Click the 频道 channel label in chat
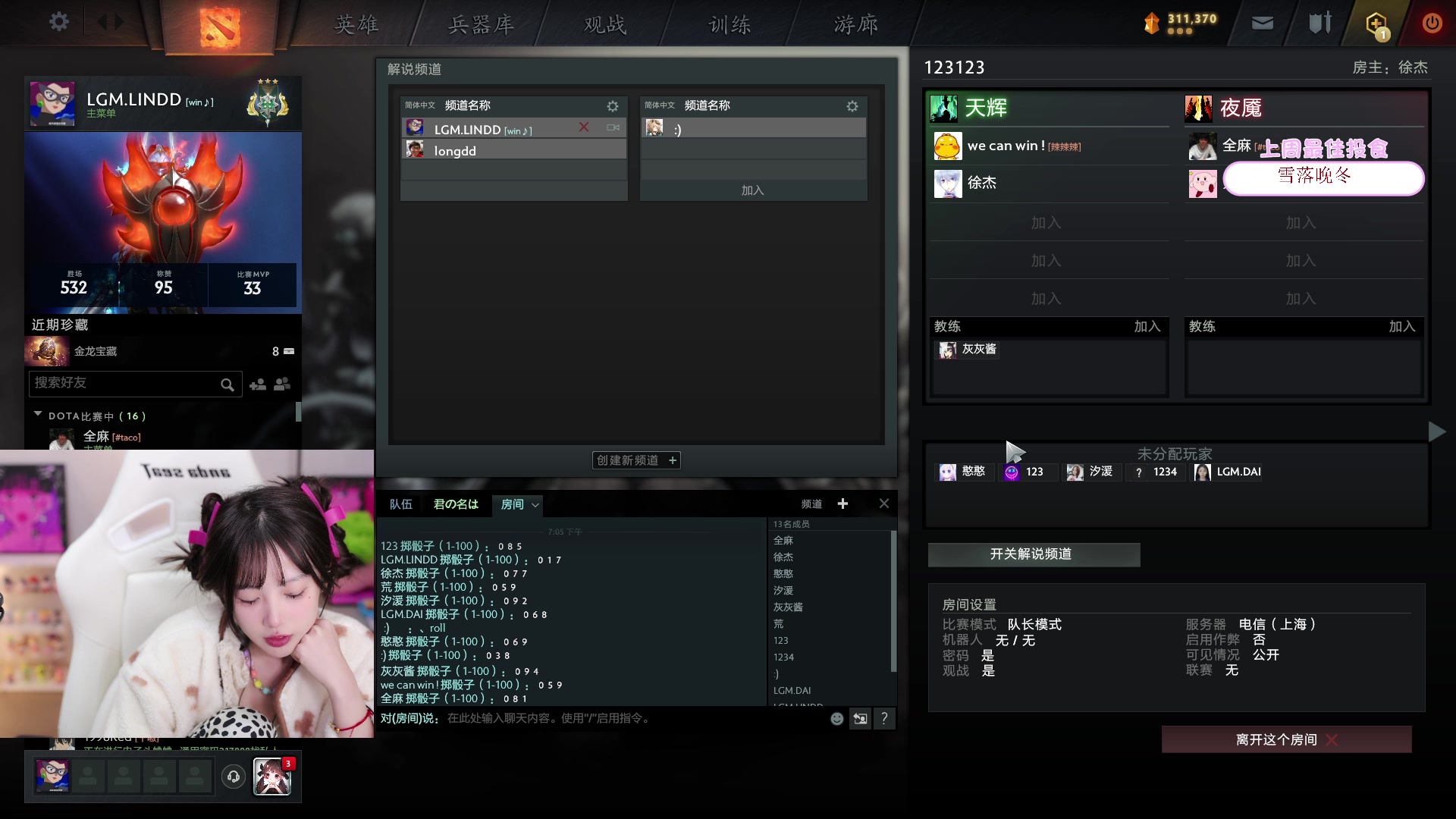 tap(811, 504)
